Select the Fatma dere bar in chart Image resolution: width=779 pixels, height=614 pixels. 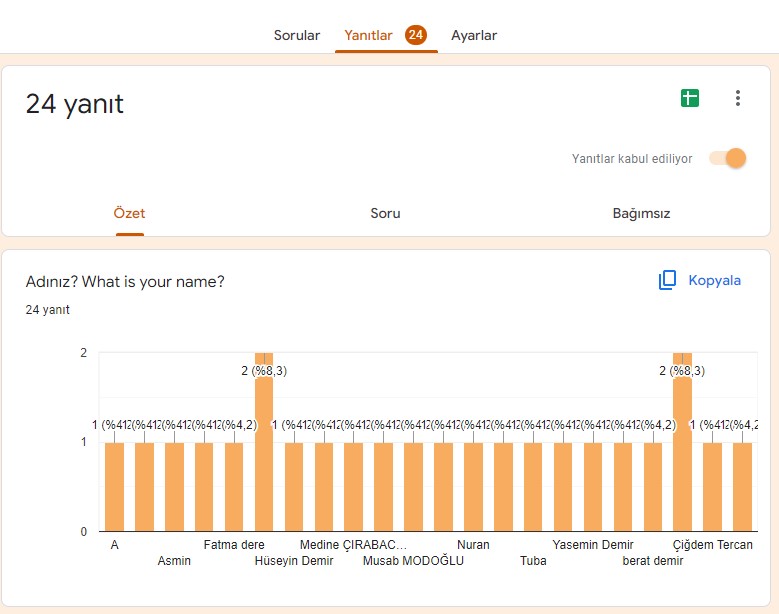coord(234,487)
